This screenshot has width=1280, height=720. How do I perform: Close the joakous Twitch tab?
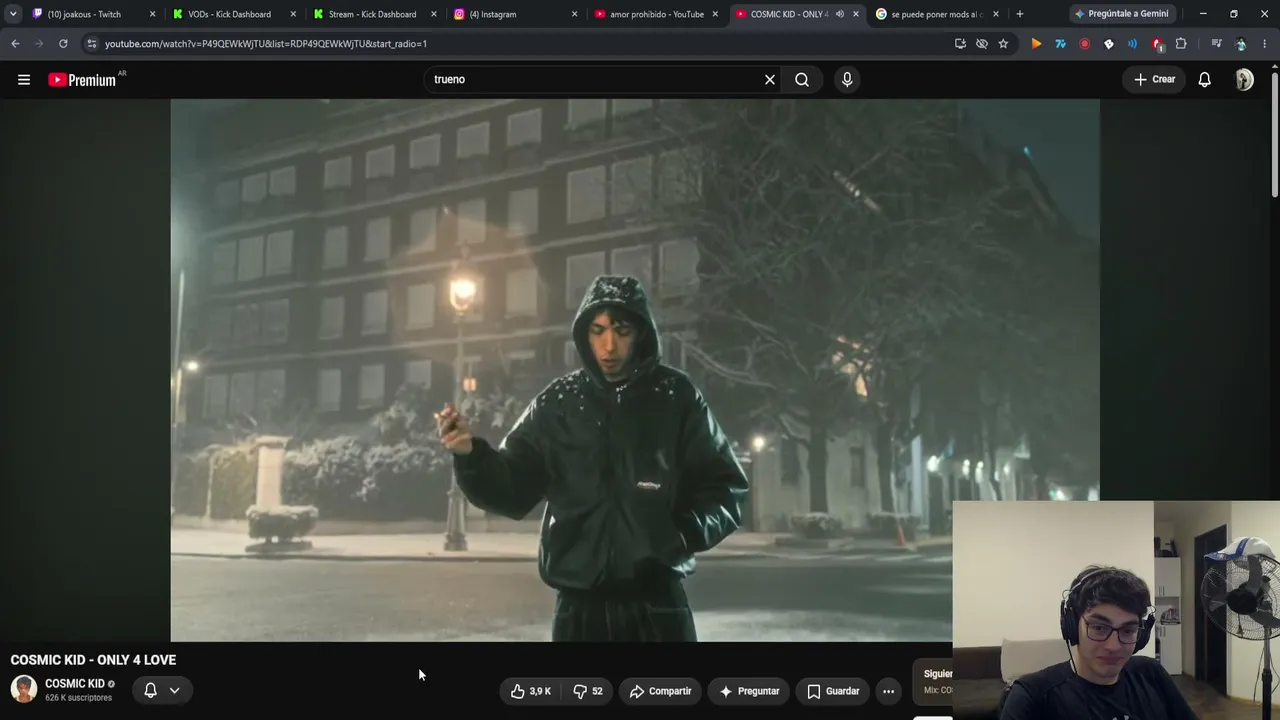(x=153, y=14)
